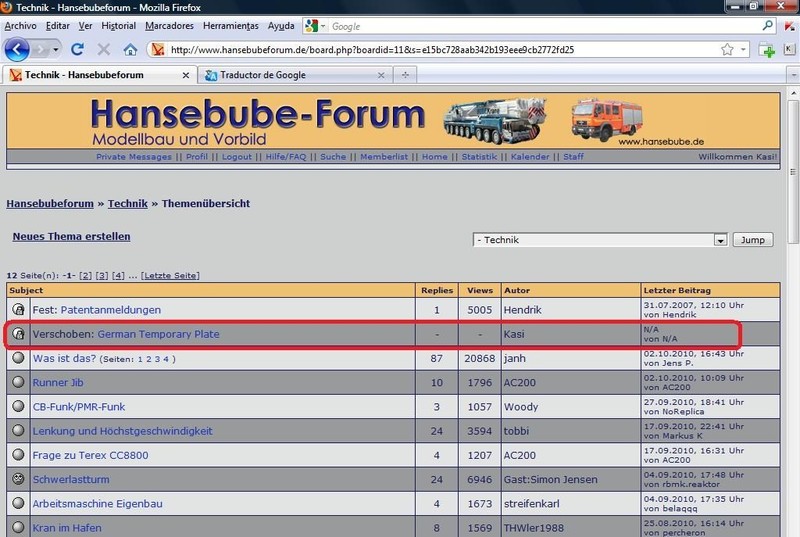Open the Technik breadcrumb link
The width and height of the screenshot is (800, 537).
pos(128,203)
